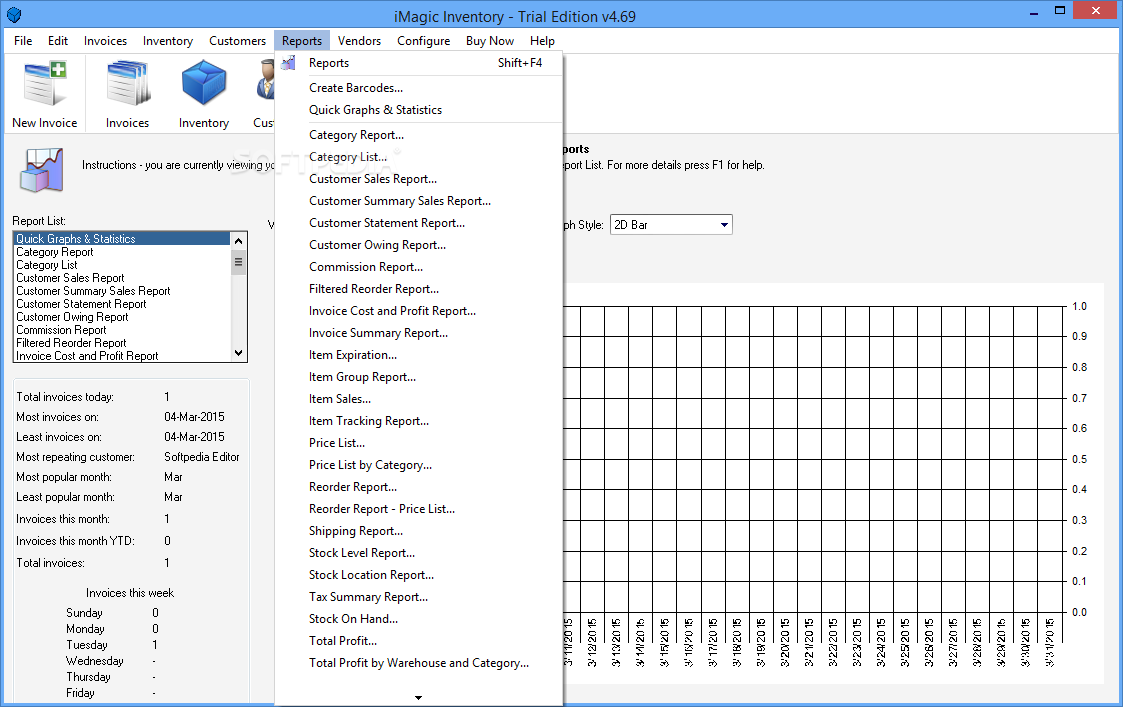Open the Configure menu

[x=423, y=41]
